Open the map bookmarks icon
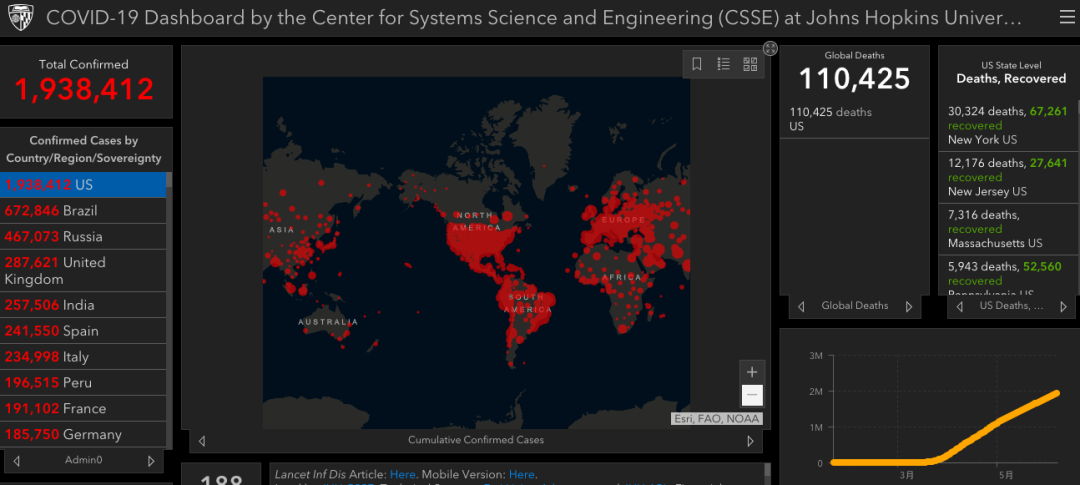 (x=696, y=64)
